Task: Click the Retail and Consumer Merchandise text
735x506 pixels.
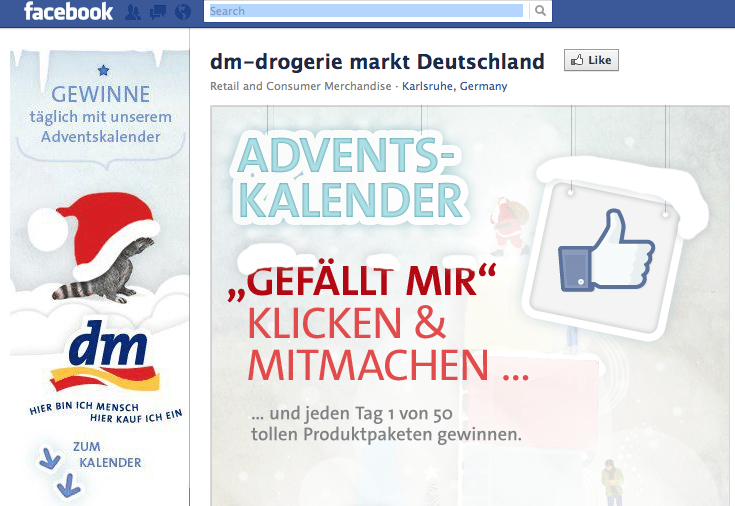Action: pyautogui.click(x=300, y=86)
